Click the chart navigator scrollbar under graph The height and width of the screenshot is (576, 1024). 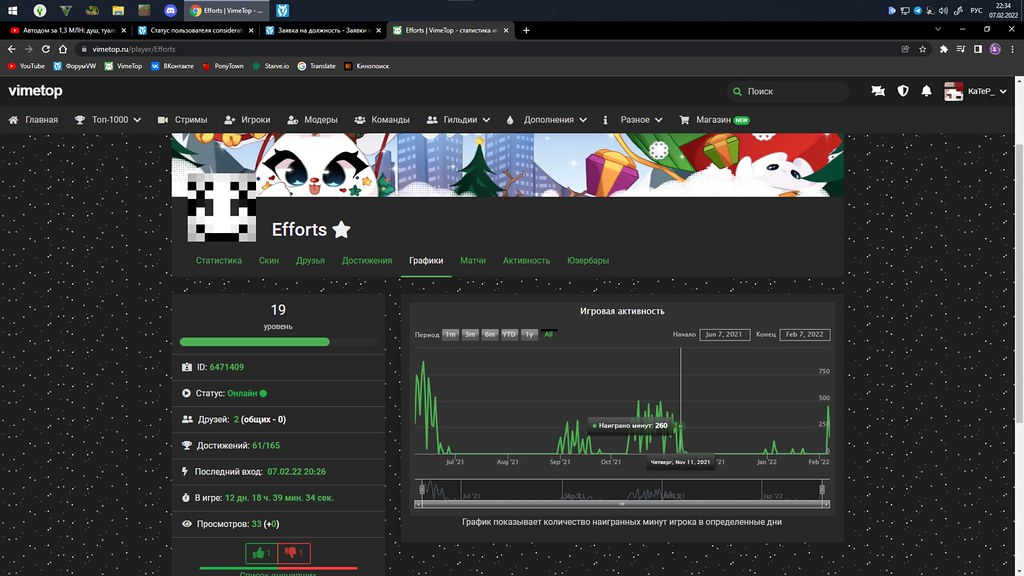click(x=622, y=504)
